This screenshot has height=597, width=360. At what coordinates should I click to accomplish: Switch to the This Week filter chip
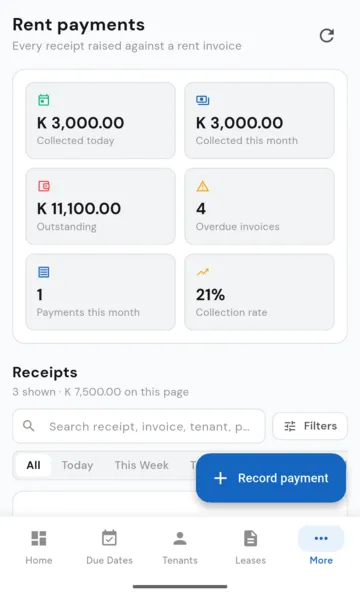(x=142, y=465)
